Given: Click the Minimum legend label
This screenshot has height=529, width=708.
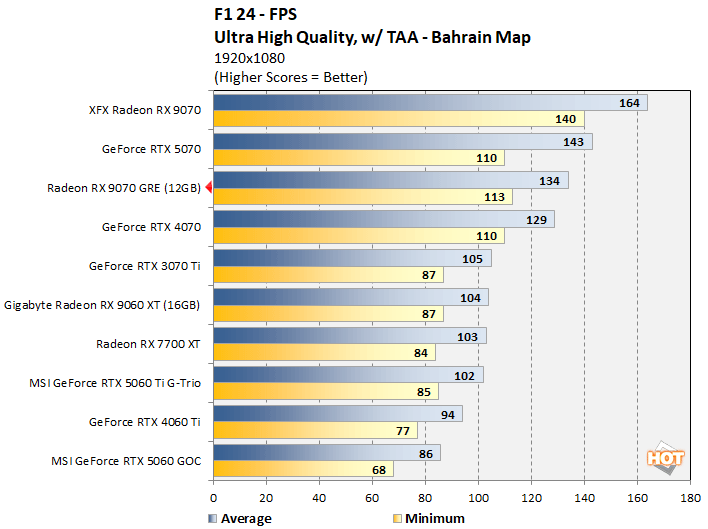Looking at the screenshot, I should tap(435, 519).
